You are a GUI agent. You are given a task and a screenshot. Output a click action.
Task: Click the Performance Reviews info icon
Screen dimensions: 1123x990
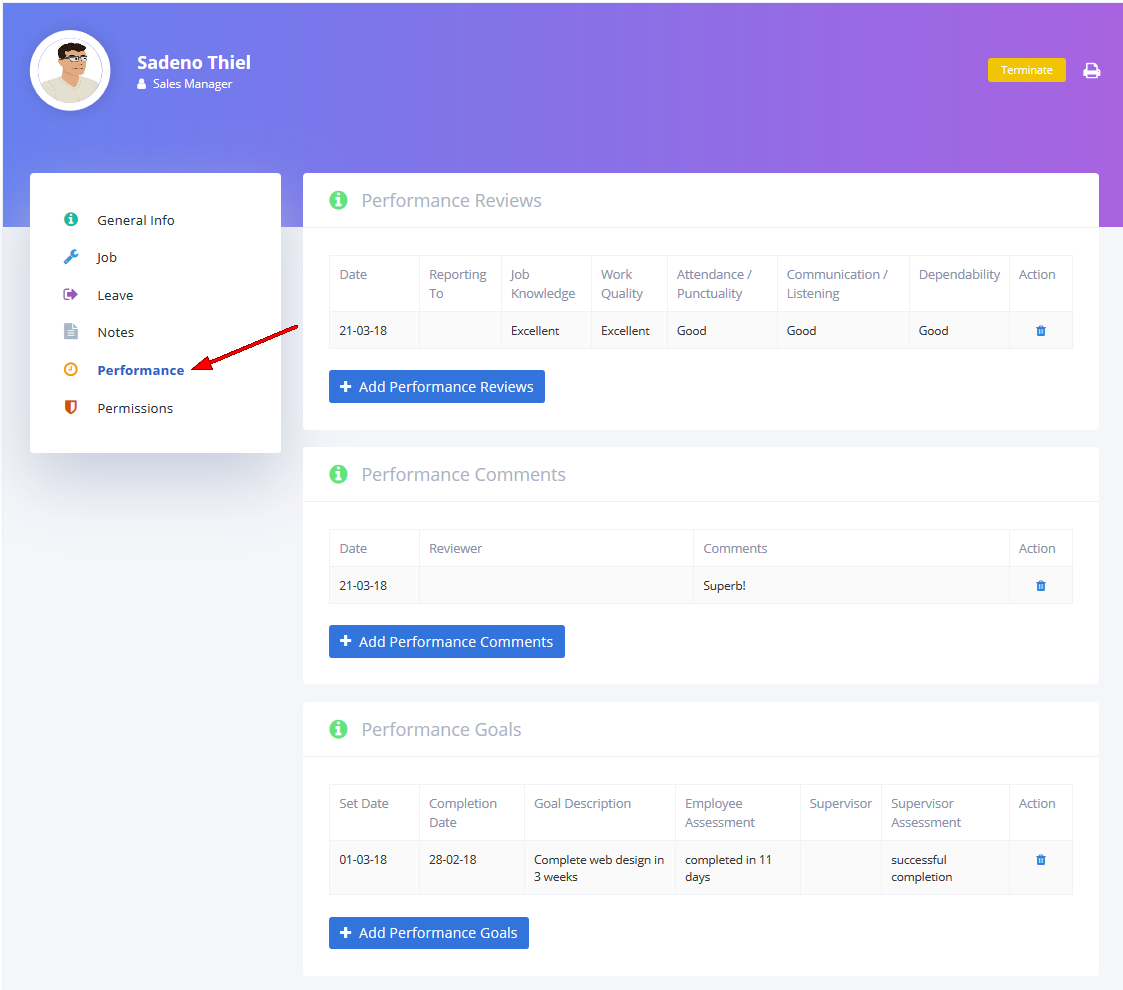[x=338, y=201]
